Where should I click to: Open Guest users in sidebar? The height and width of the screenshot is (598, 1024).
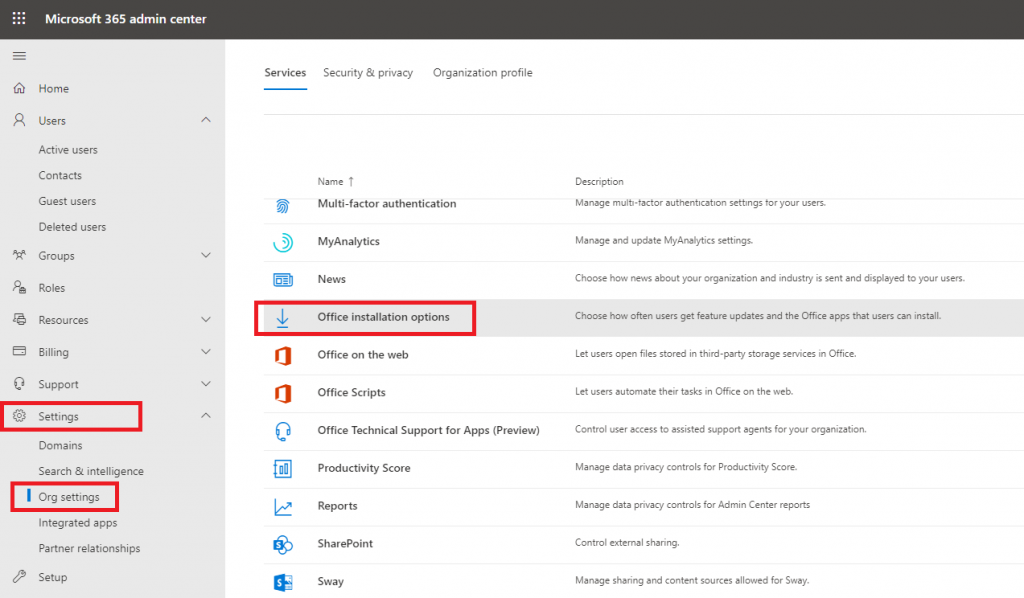[67, 201]
